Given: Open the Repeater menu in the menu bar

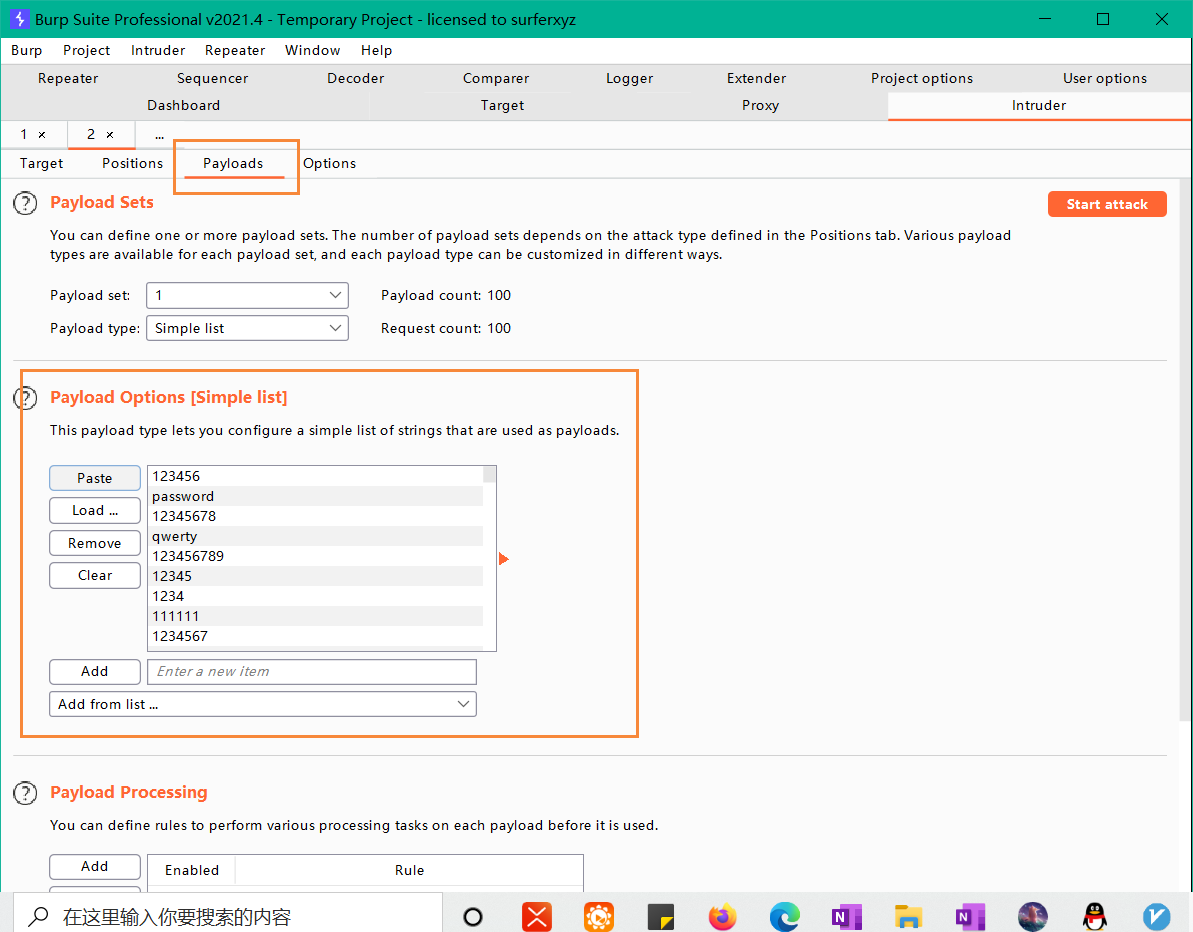Looking at the screenshot, I should pos(234,50).
